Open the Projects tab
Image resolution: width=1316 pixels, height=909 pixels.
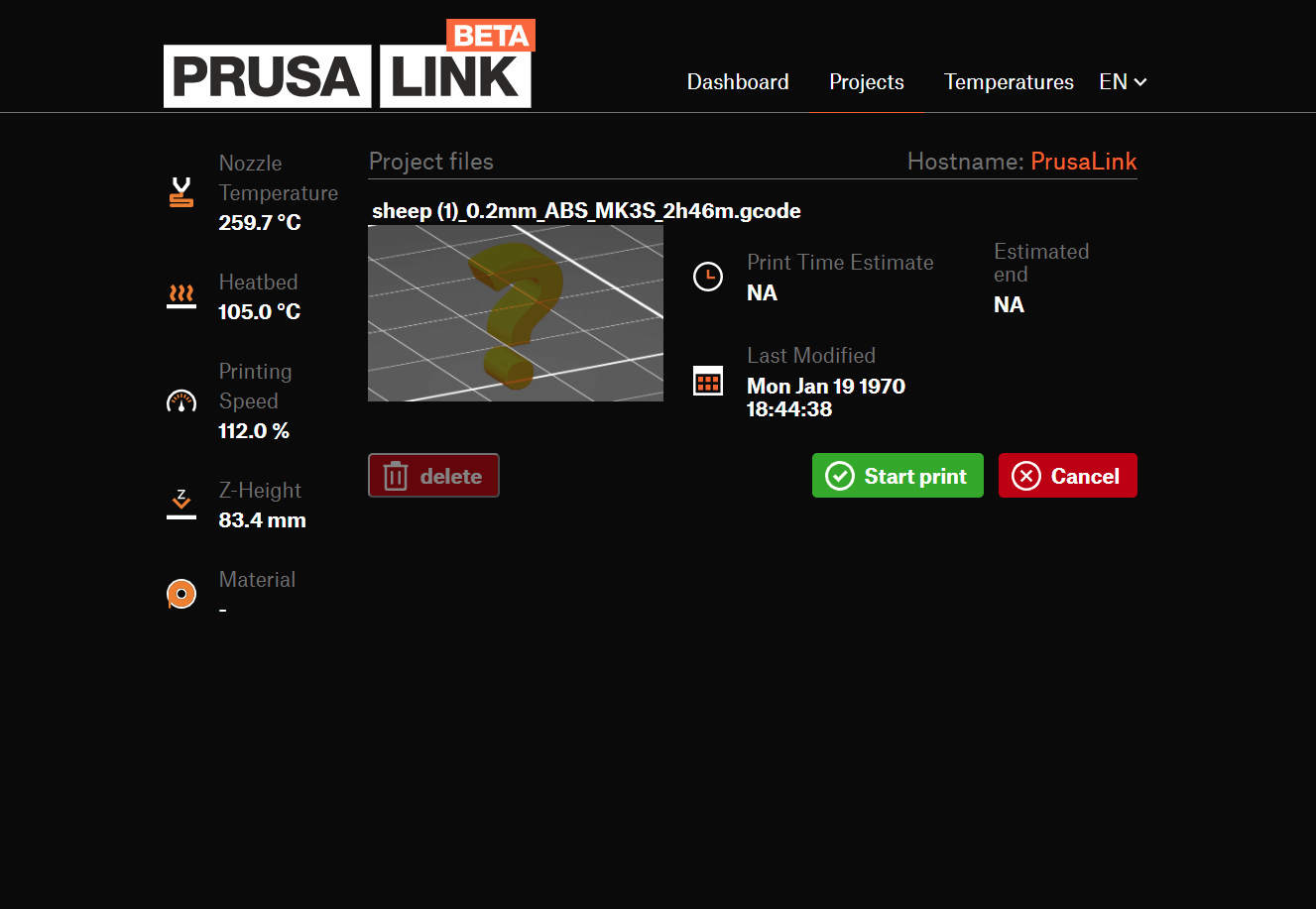click(x=866, y=82)
